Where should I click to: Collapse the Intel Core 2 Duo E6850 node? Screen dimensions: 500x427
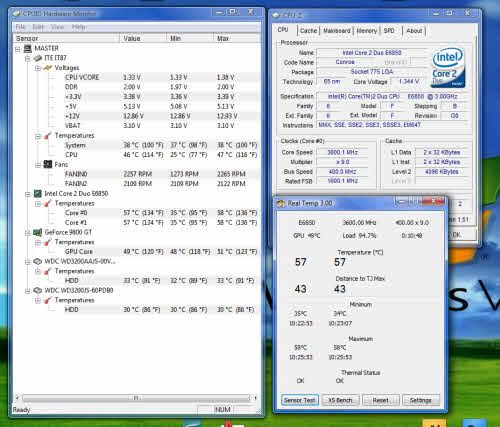point(28,194)
